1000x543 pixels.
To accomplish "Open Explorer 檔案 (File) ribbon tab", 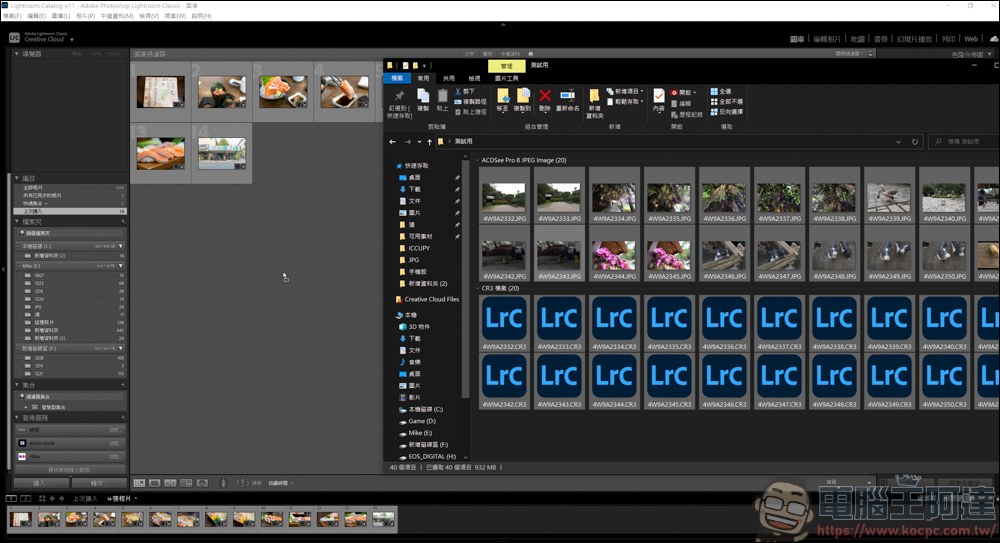I will 397,78.
